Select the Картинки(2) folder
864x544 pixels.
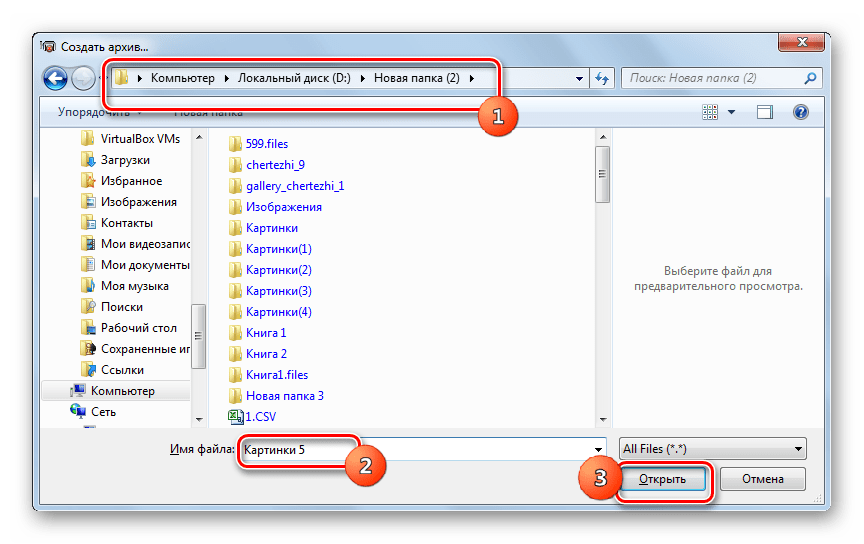coord(279,270)
